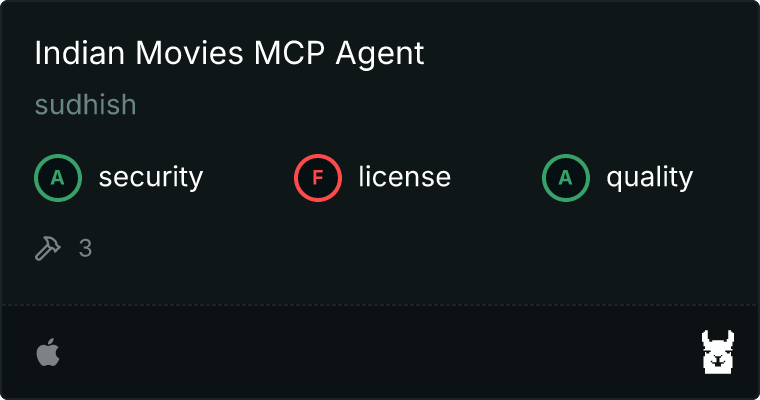Click the word Movies in the title

tap(189, 52)
